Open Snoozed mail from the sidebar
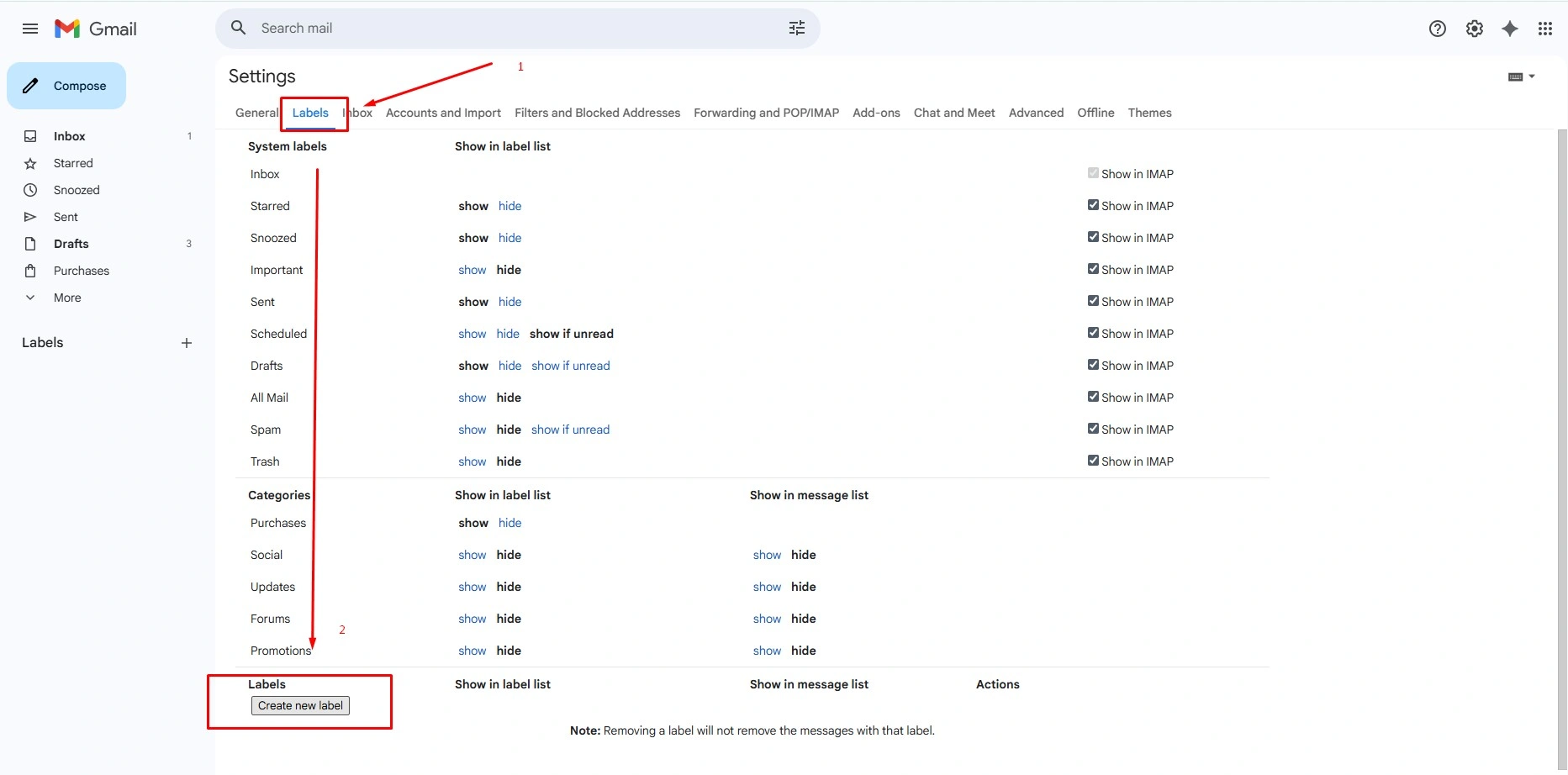This screenshot has width=1568, height=775. [x=77, y=190]
